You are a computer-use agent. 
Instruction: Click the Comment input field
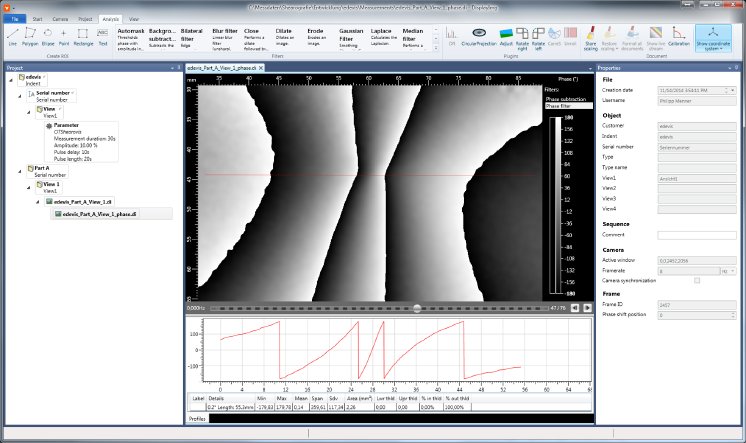[x=697, y=235]
